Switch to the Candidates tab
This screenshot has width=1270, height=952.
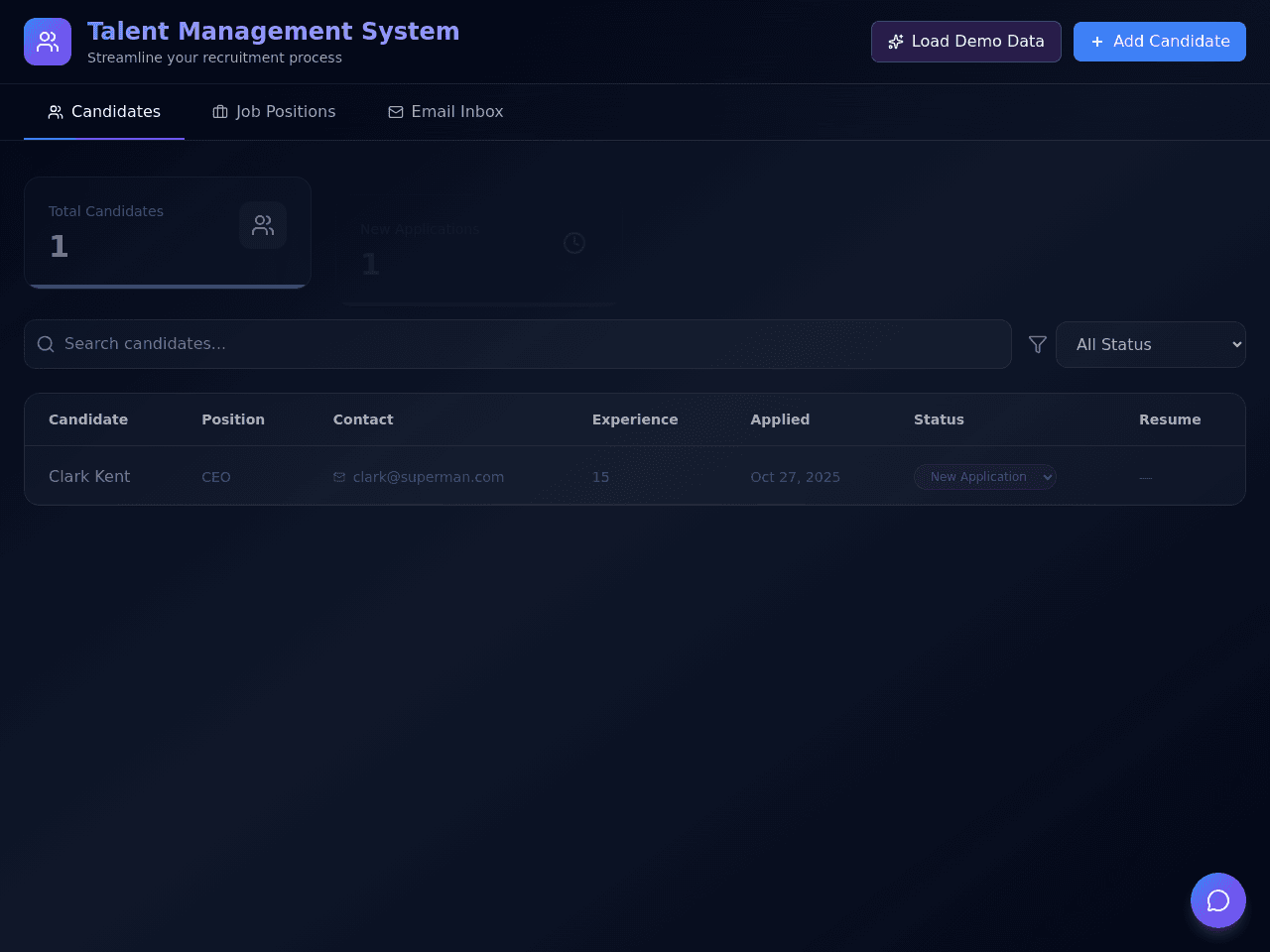click(104, 112)
